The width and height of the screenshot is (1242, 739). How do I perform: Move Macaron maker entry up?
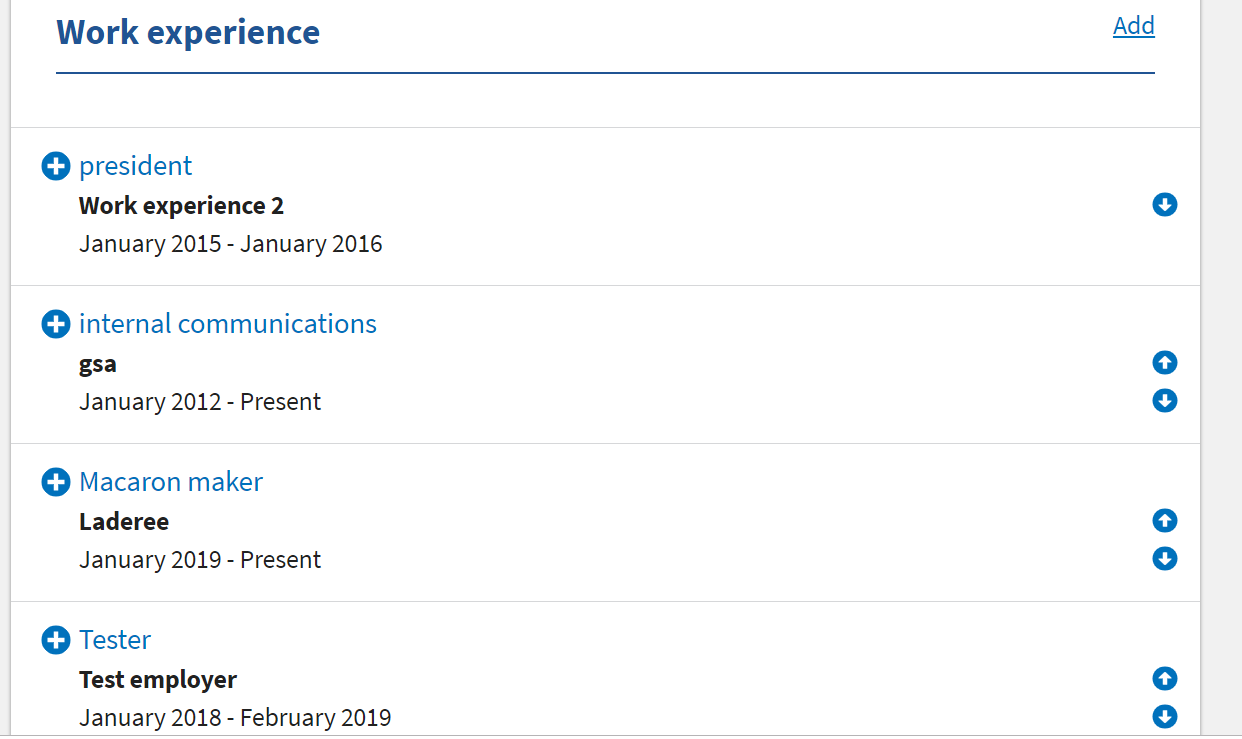click(x=1164, y=521)
